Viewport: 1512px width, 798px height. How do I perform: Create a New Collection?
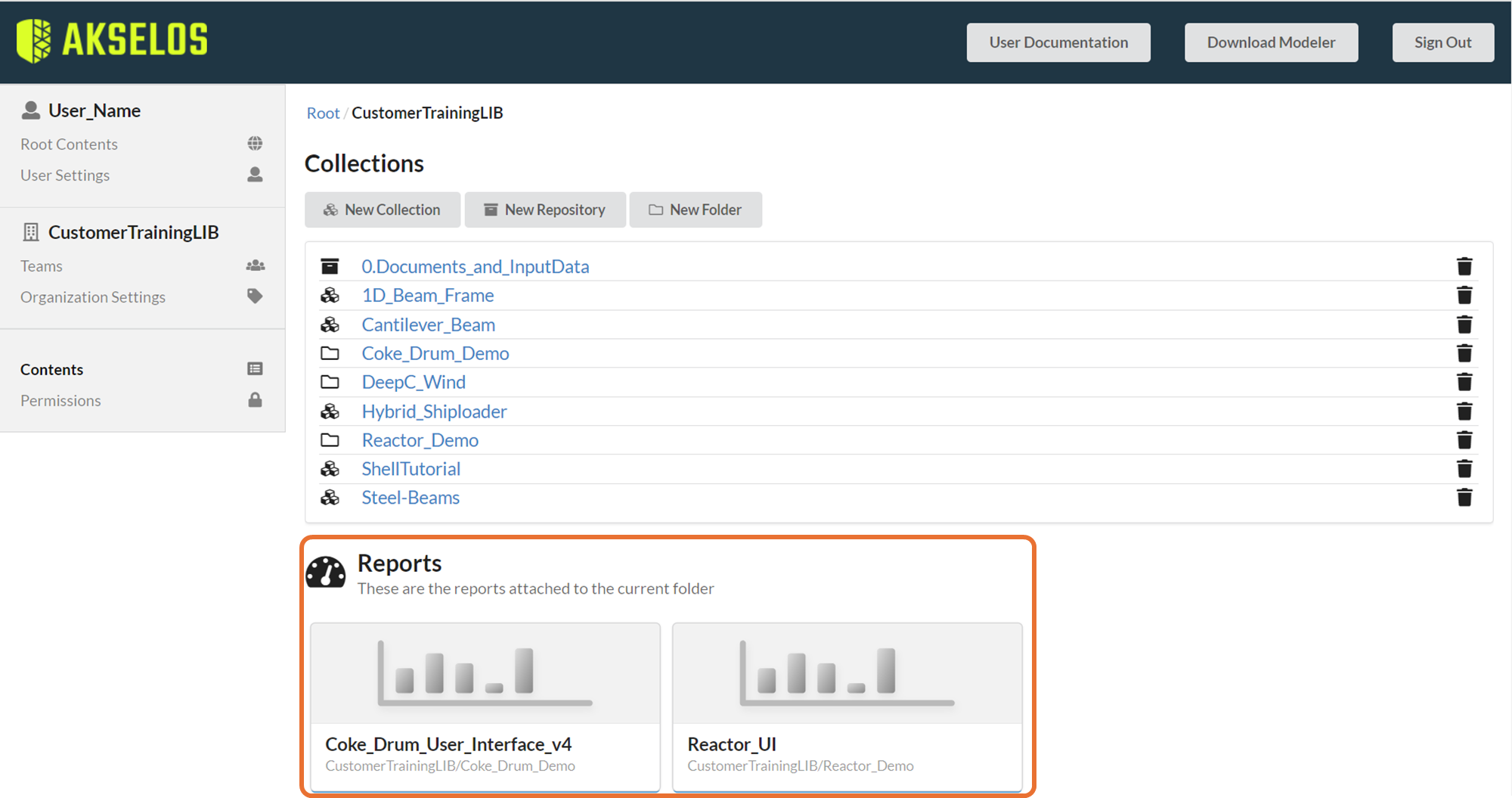pyautogui.click(x=383, y=210)
